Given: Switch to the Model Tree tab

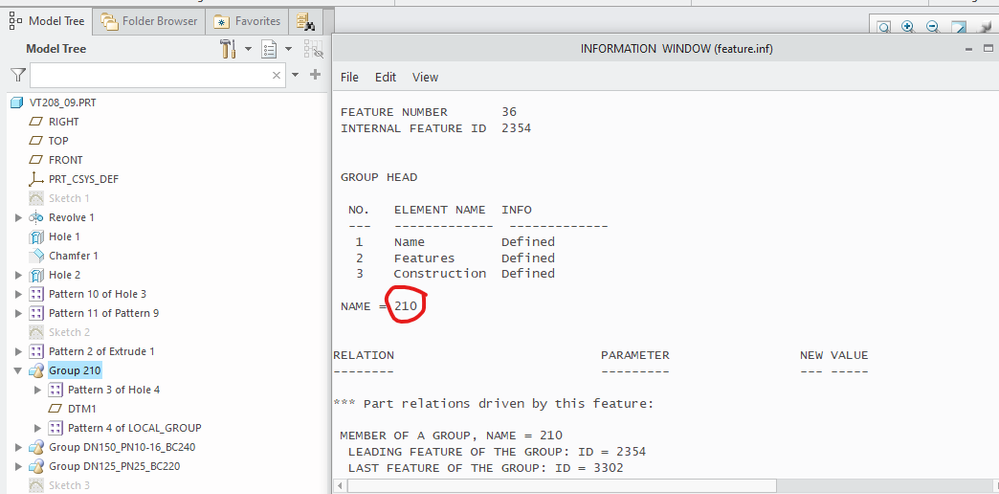Looking at the screenshot, I should (x=47, y=21).
